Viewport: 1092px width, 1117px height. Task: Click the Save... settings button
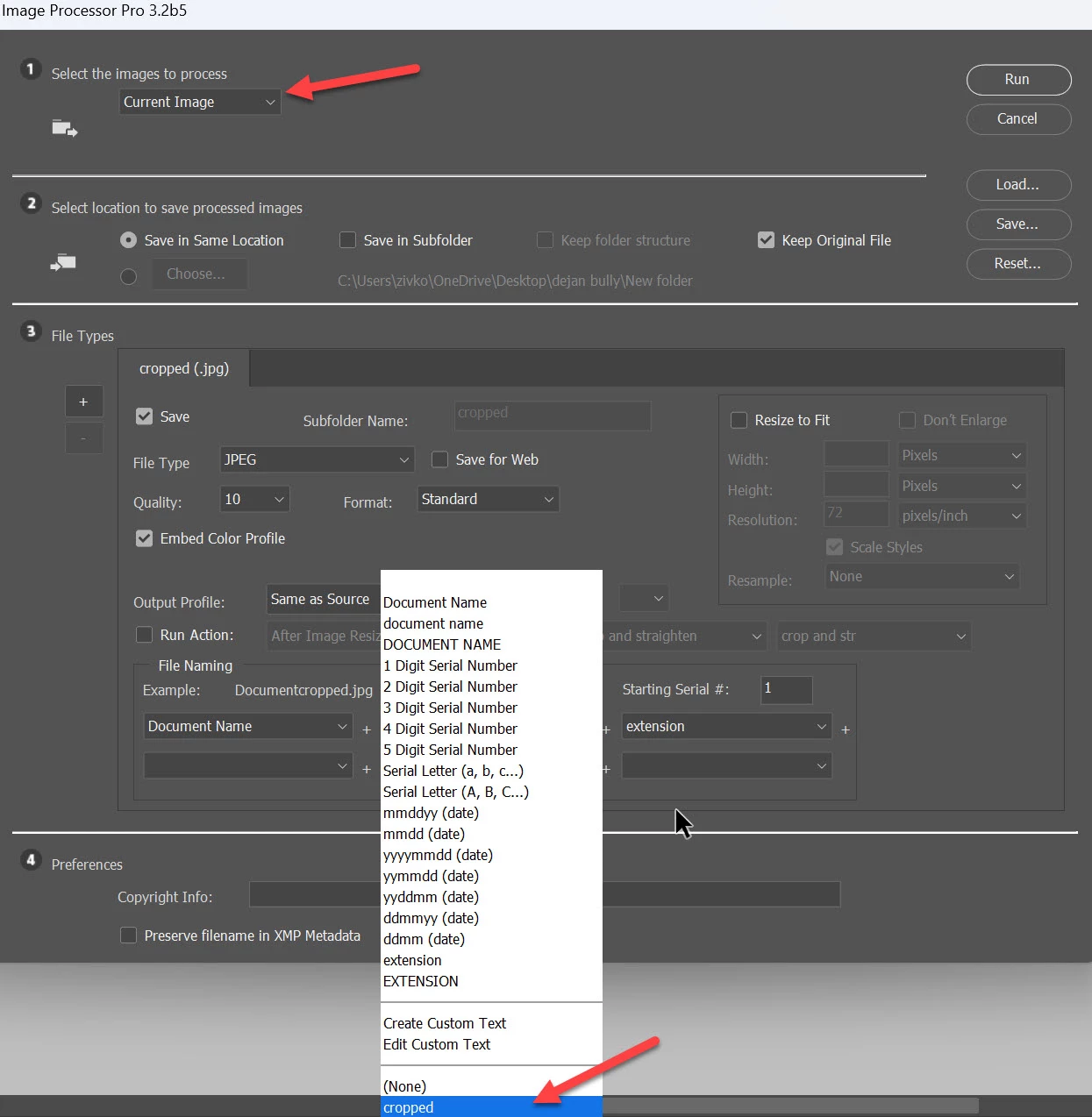(x=1018, y=224)
